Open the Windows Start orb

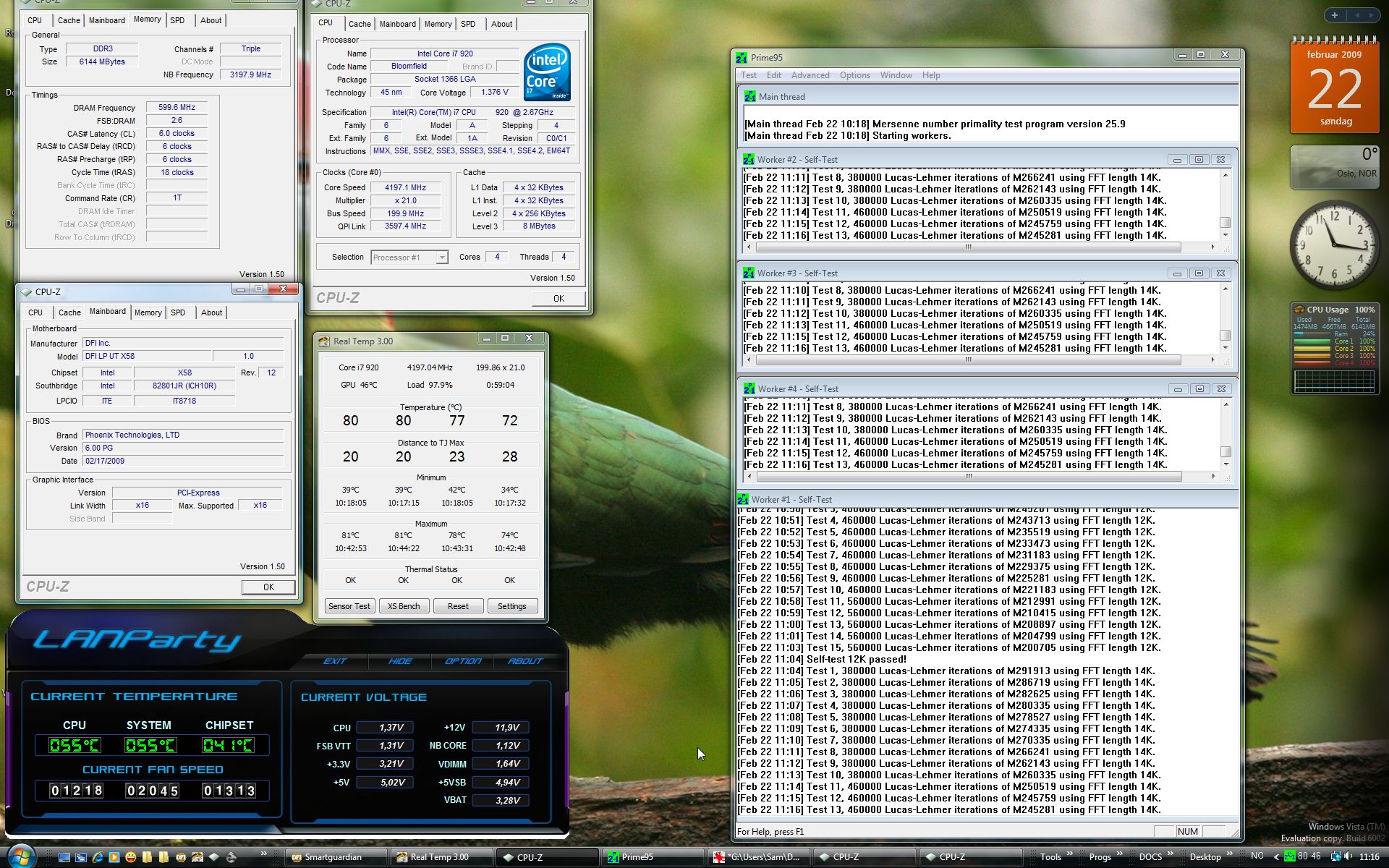[21, 856]
